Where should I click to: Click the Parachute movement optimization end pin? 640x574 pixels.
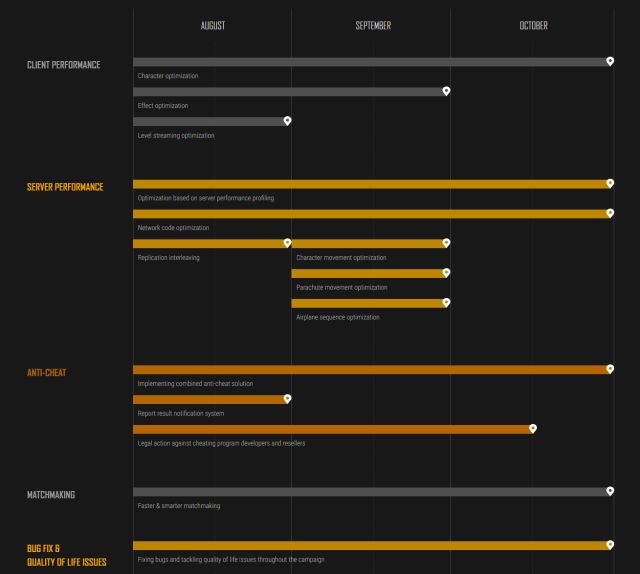[x=446, y=273]
